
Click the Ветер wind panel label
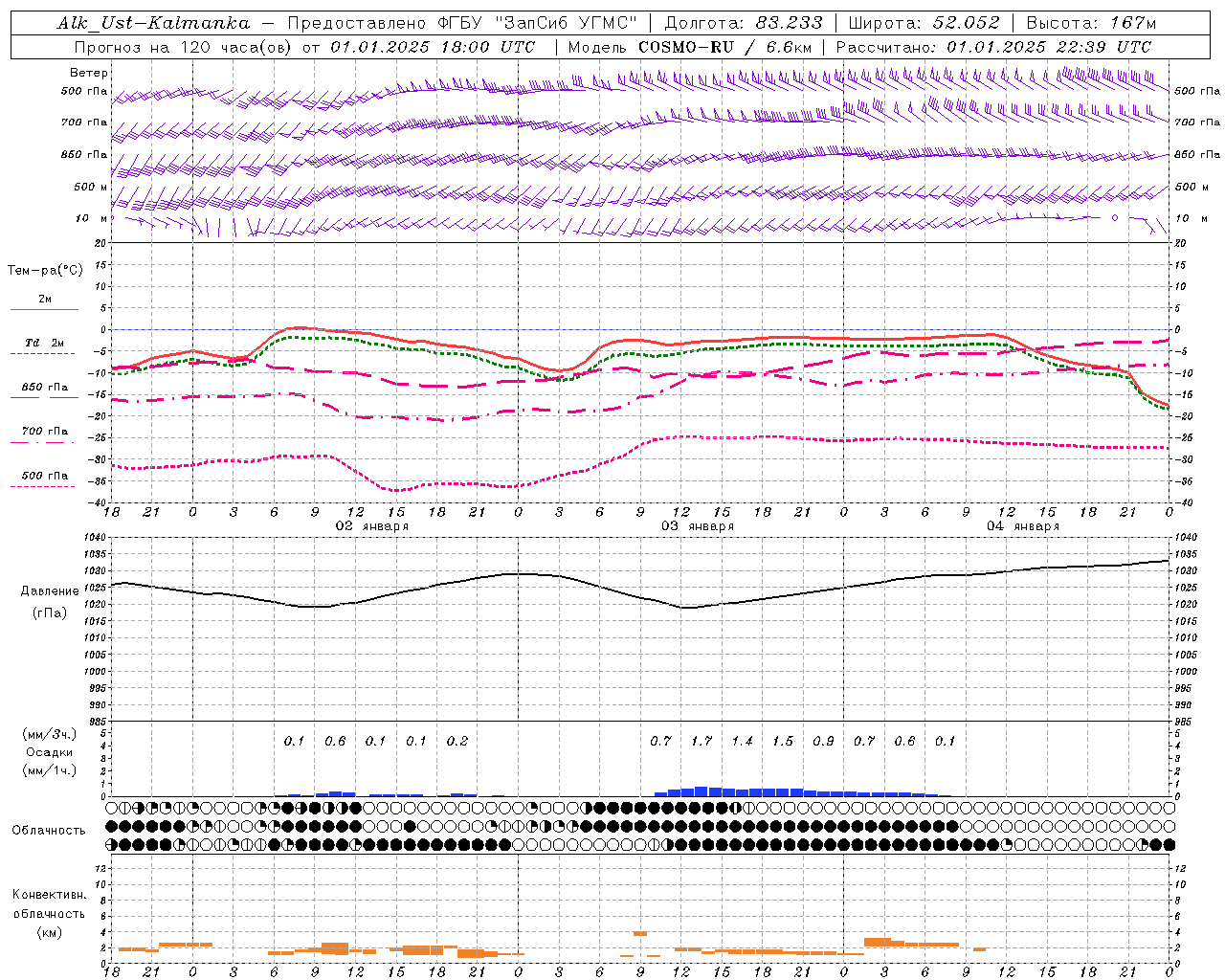(89, 73)
